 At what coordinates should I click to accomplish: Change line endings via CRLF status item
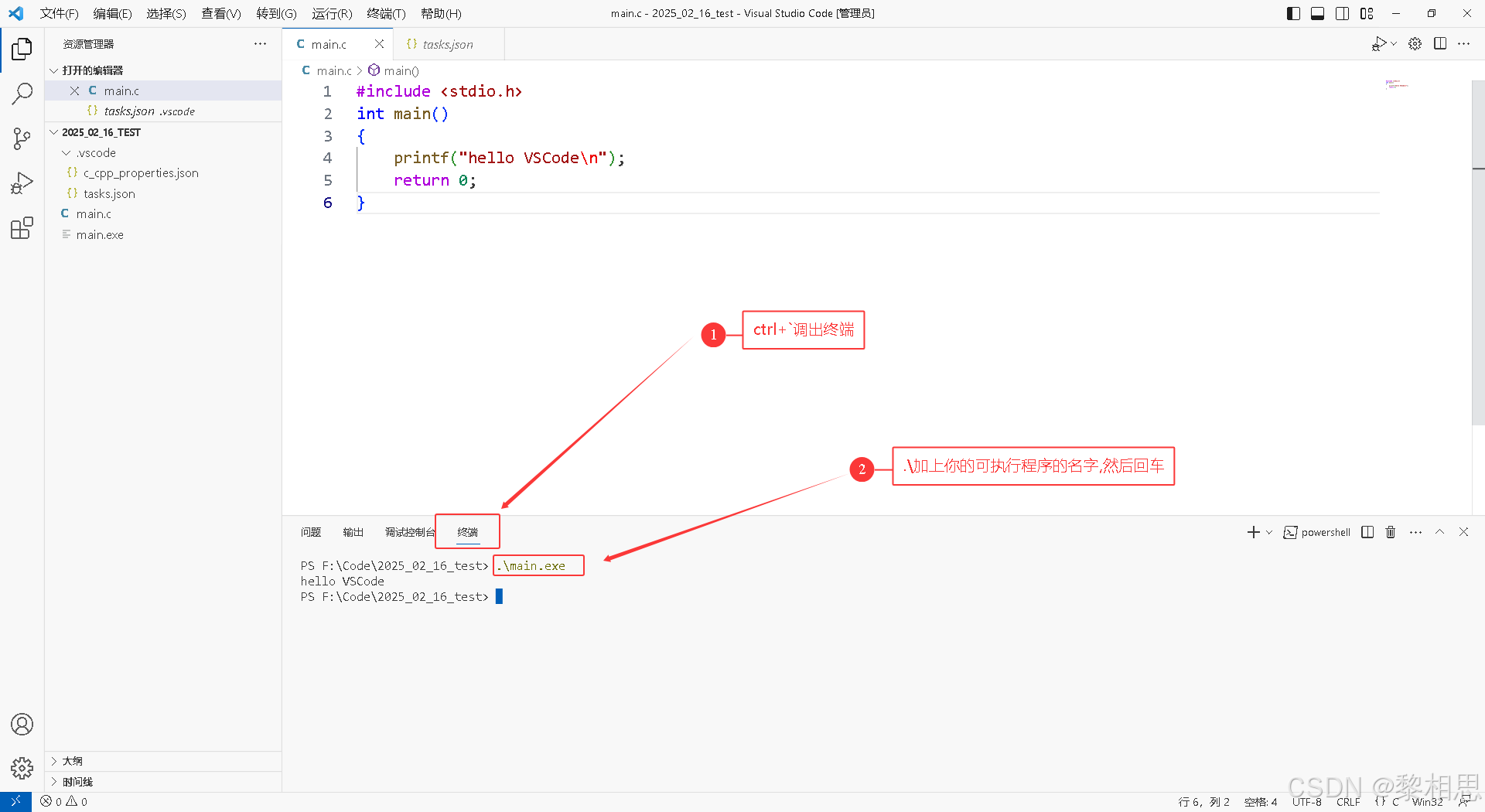tap(1348, 802)
